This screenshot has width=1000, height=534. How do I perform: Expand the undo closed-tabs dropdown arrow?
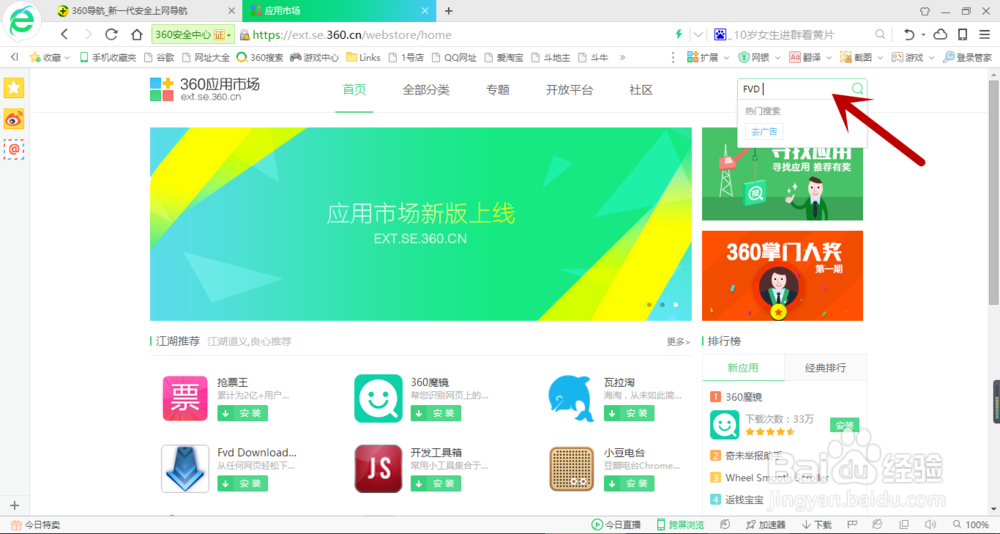923,34
